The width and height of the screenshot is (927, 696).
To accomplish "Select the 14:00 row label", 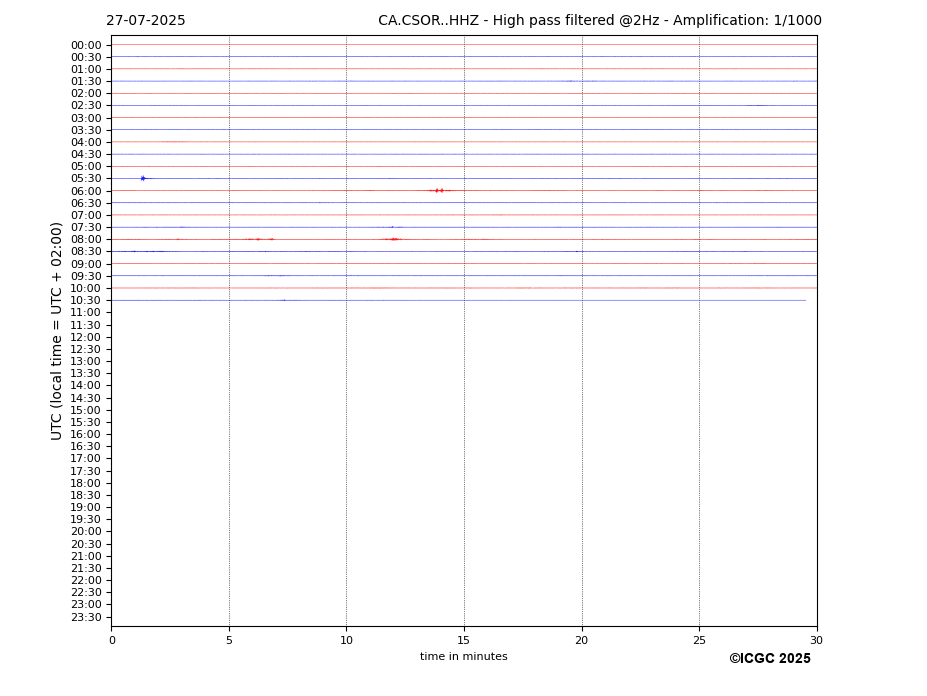I will coord(86,386).
